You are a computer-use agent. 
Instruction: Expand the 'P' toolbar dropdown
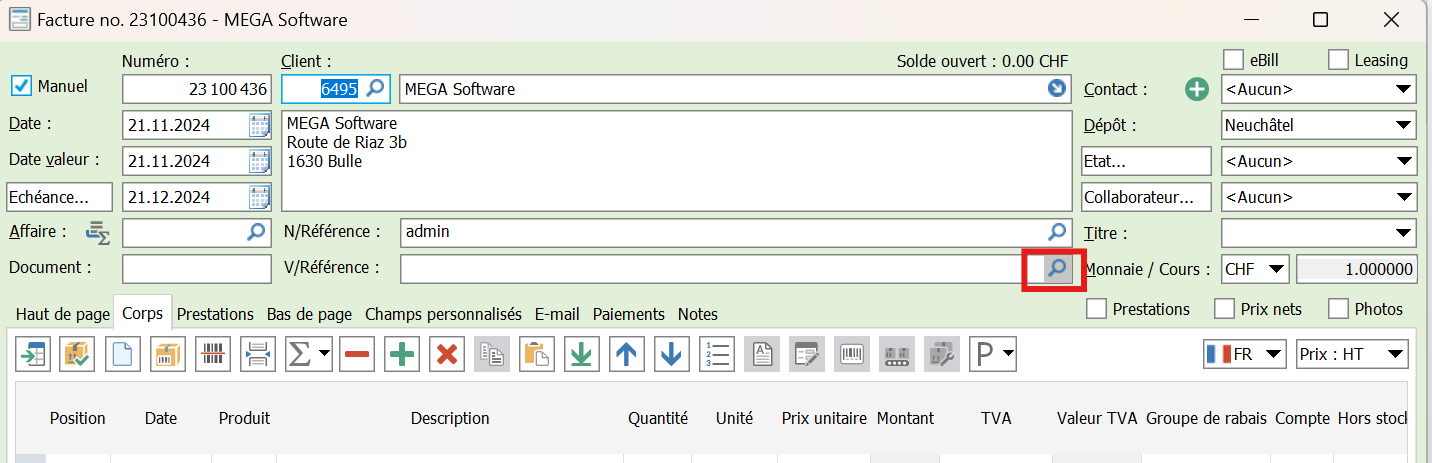tap(1007, 354)
